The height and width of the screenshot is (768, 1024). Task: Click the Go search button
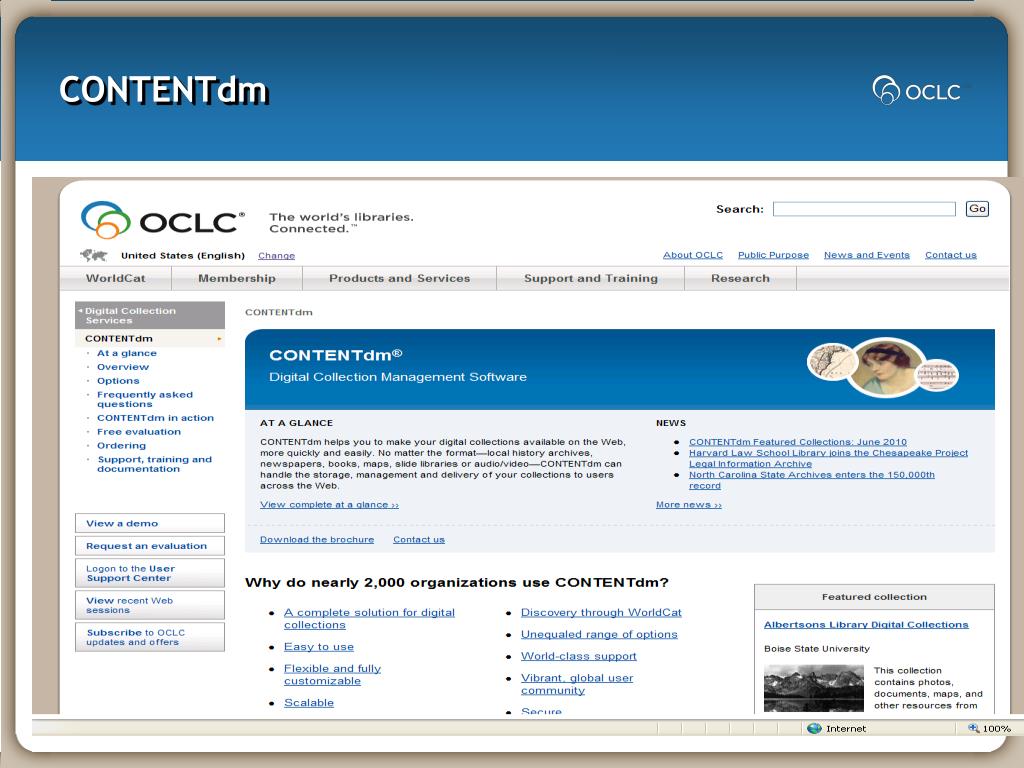click(x=977, y=209)
